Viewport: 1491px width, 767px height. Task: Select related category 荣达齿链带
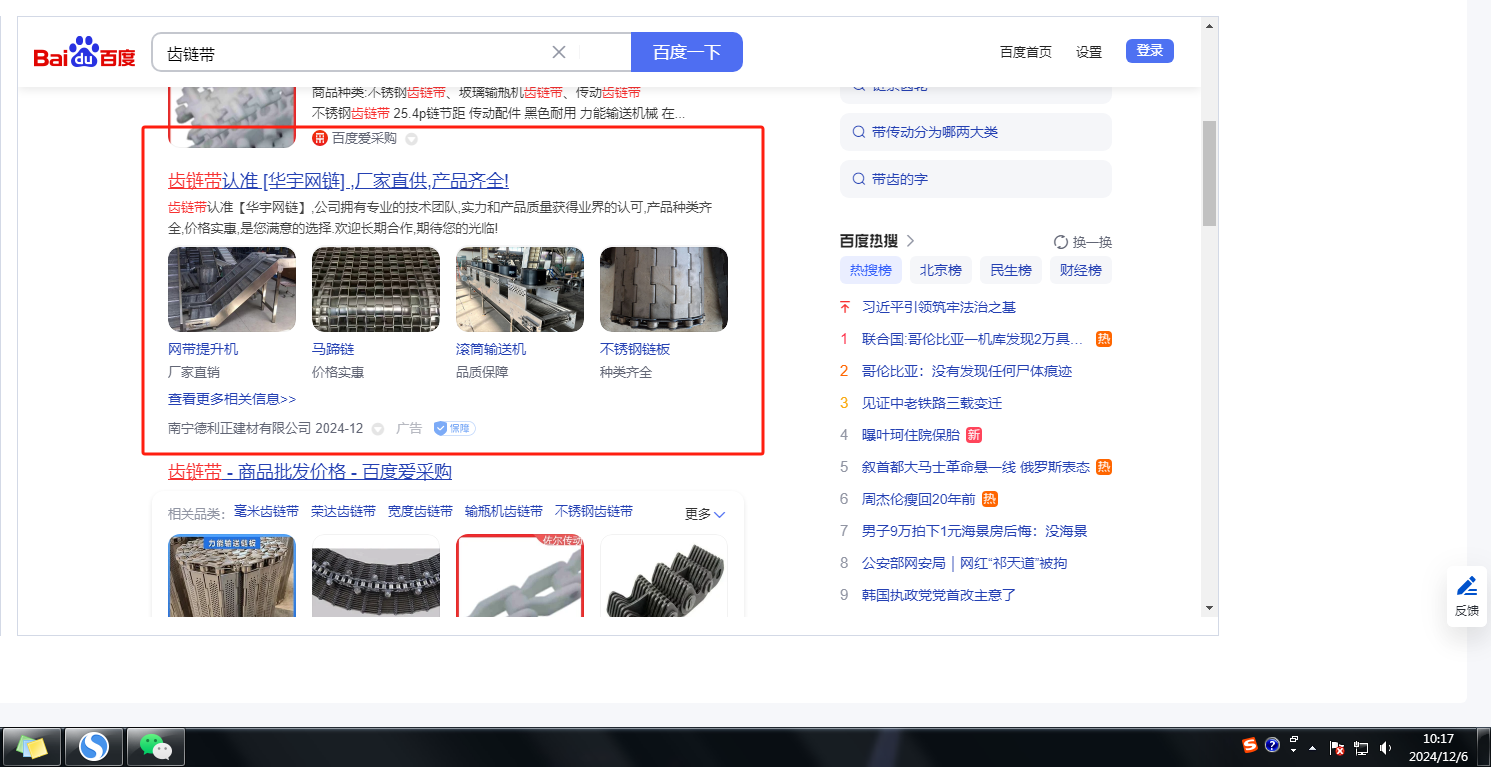click(x=343, y=511)
